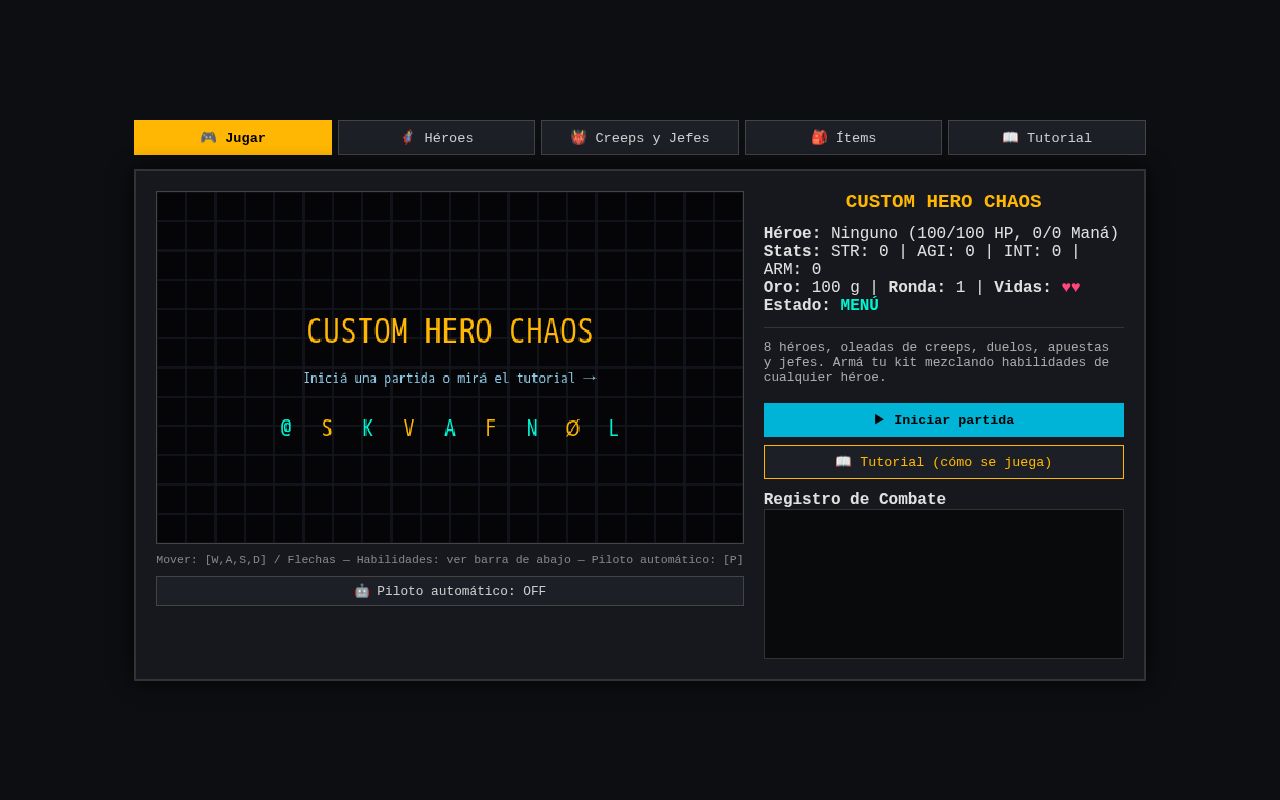The width and height of the screenshot is (1280, 800).
Task: Click the robot icon on autopilot button
Action: [362, 591]
